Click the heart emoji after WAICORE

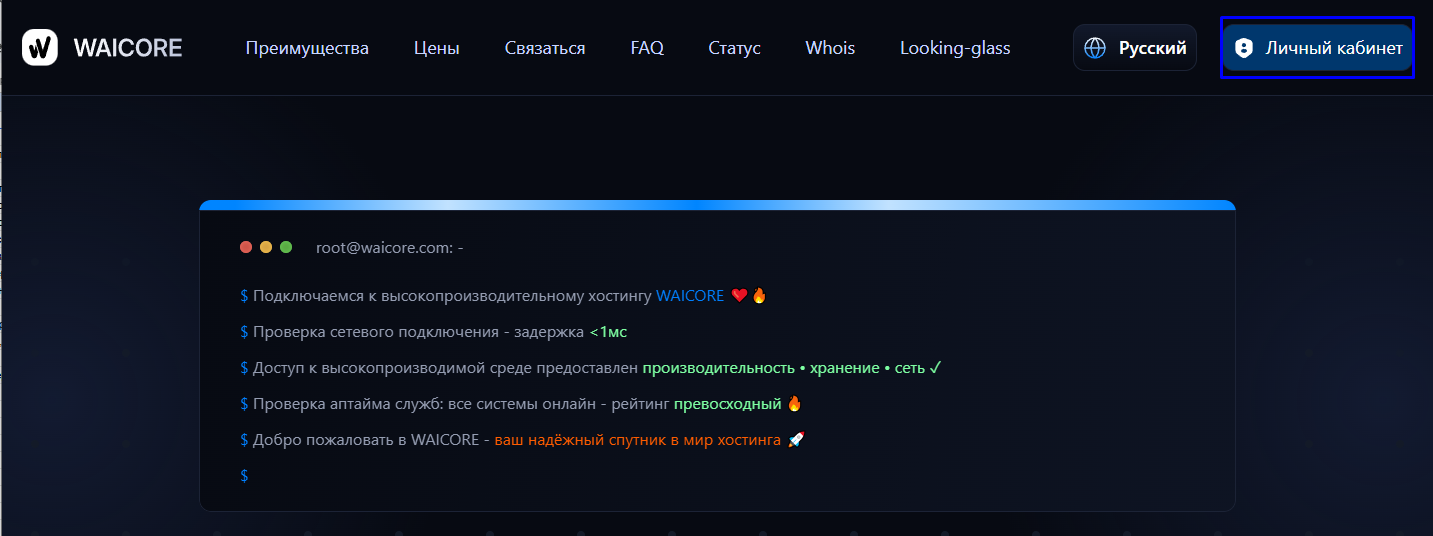pos(739,296)
